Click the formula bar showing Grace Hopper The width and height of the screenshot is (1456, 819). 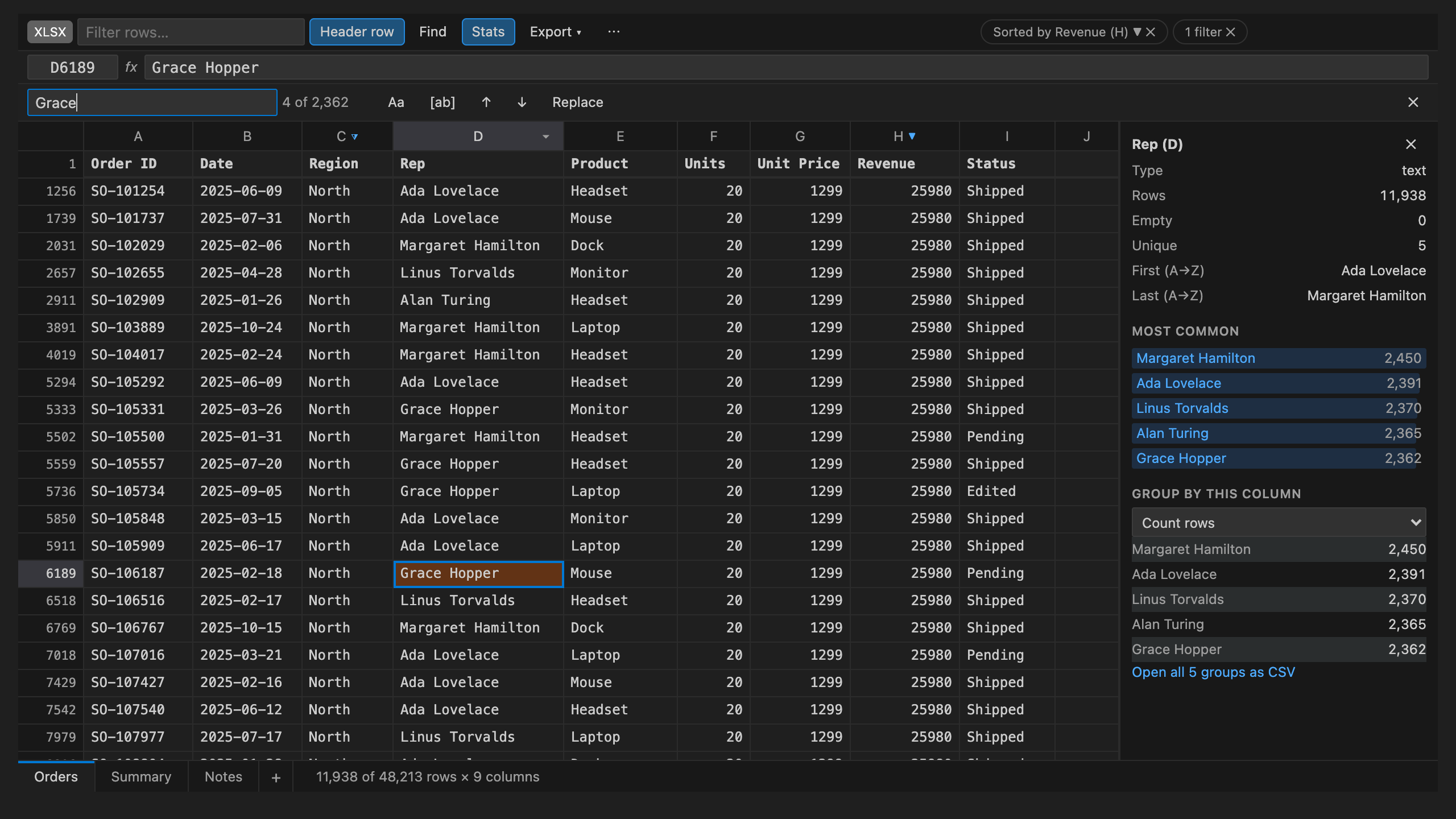coord(786,67)
